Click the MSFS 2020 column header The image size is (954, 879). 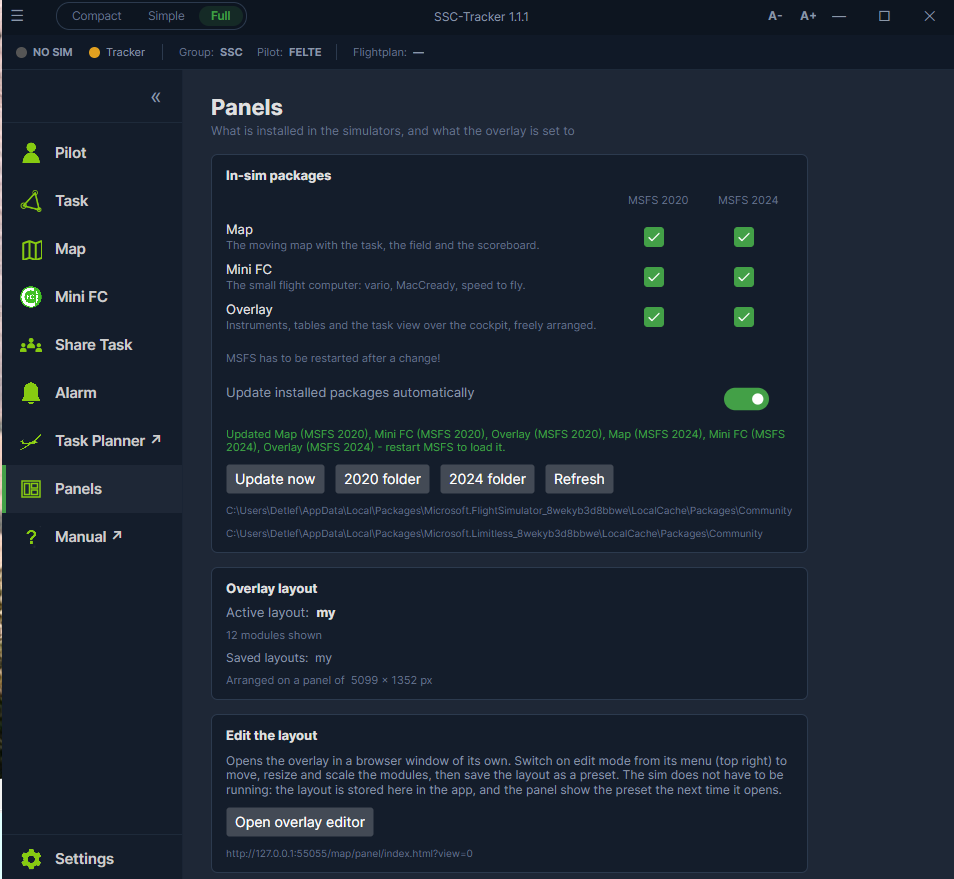658,200
